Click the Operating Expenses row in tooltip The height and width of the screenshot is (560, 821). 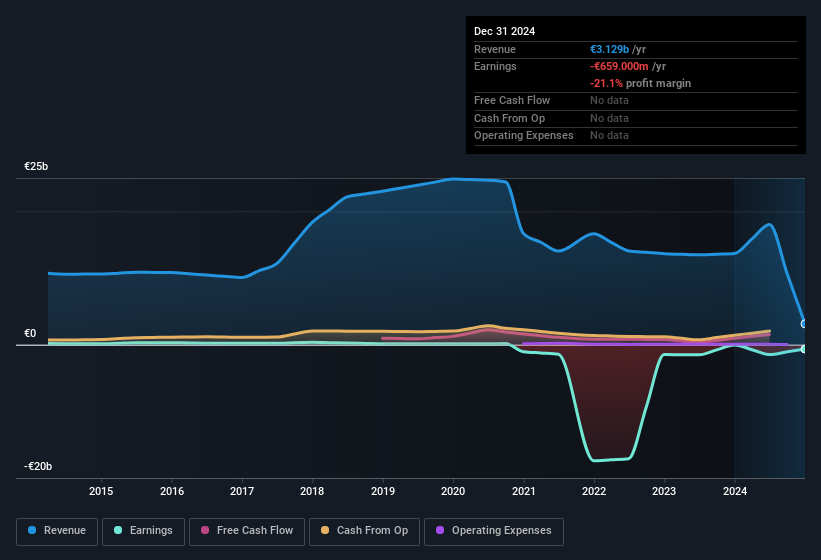tap(636, 136)
